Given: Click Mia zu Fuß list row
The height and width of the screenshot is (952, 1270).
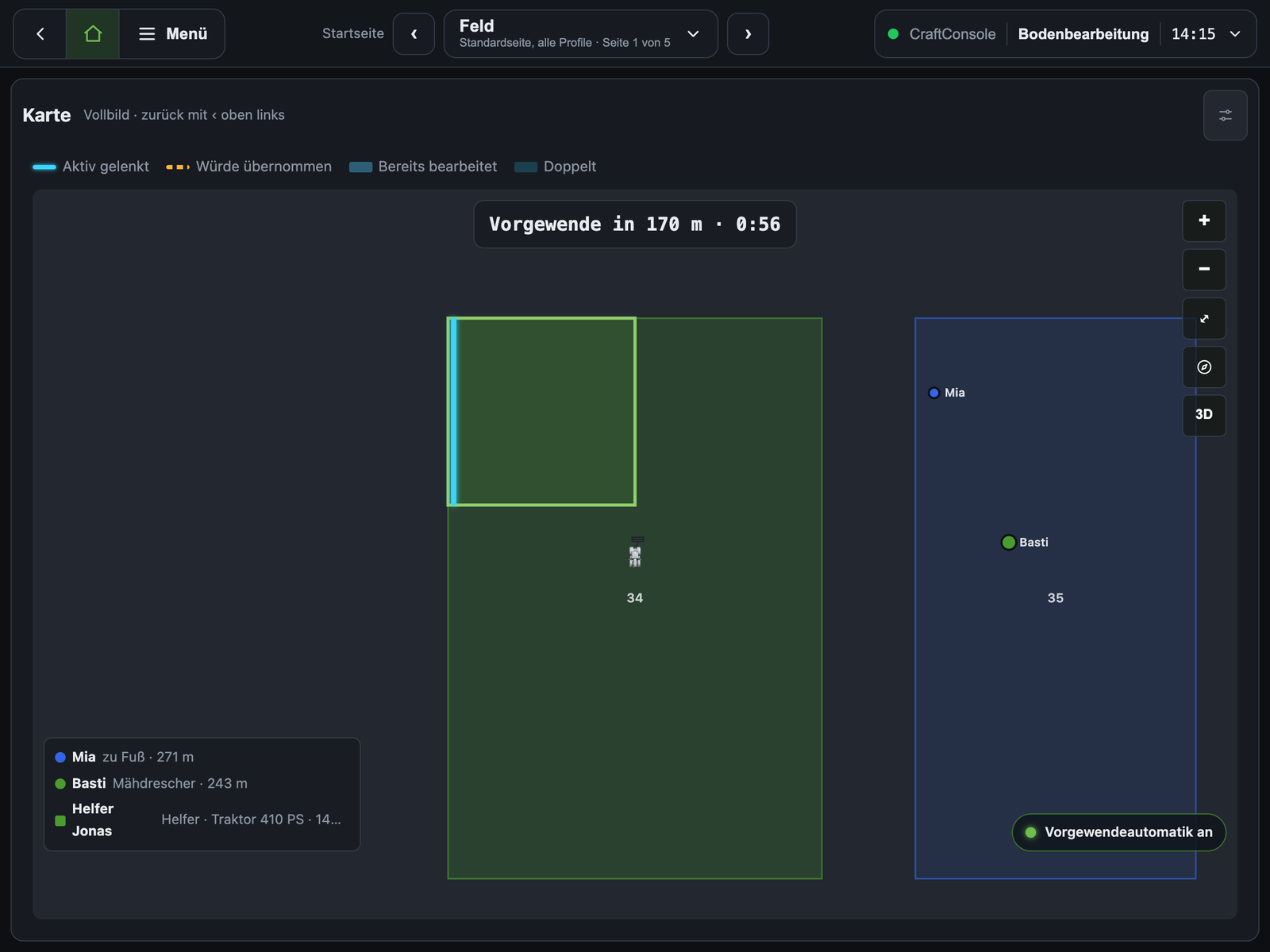Looking at the screenshot, I should point(202,757).
